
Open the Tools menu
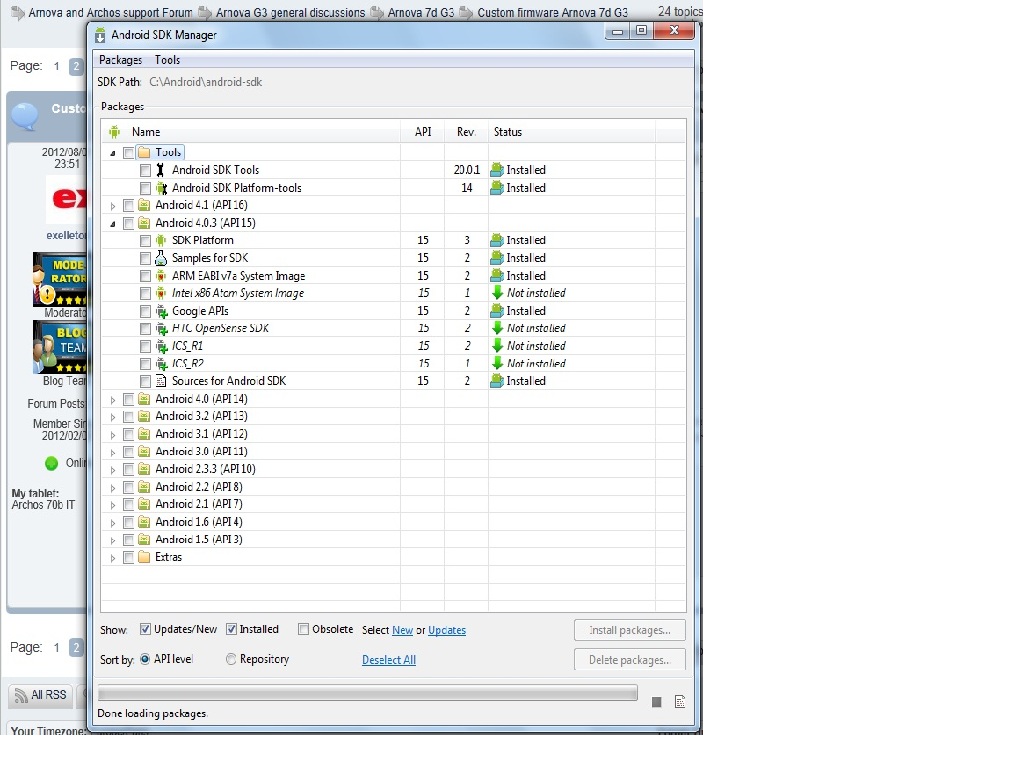[x=167, y=60]
